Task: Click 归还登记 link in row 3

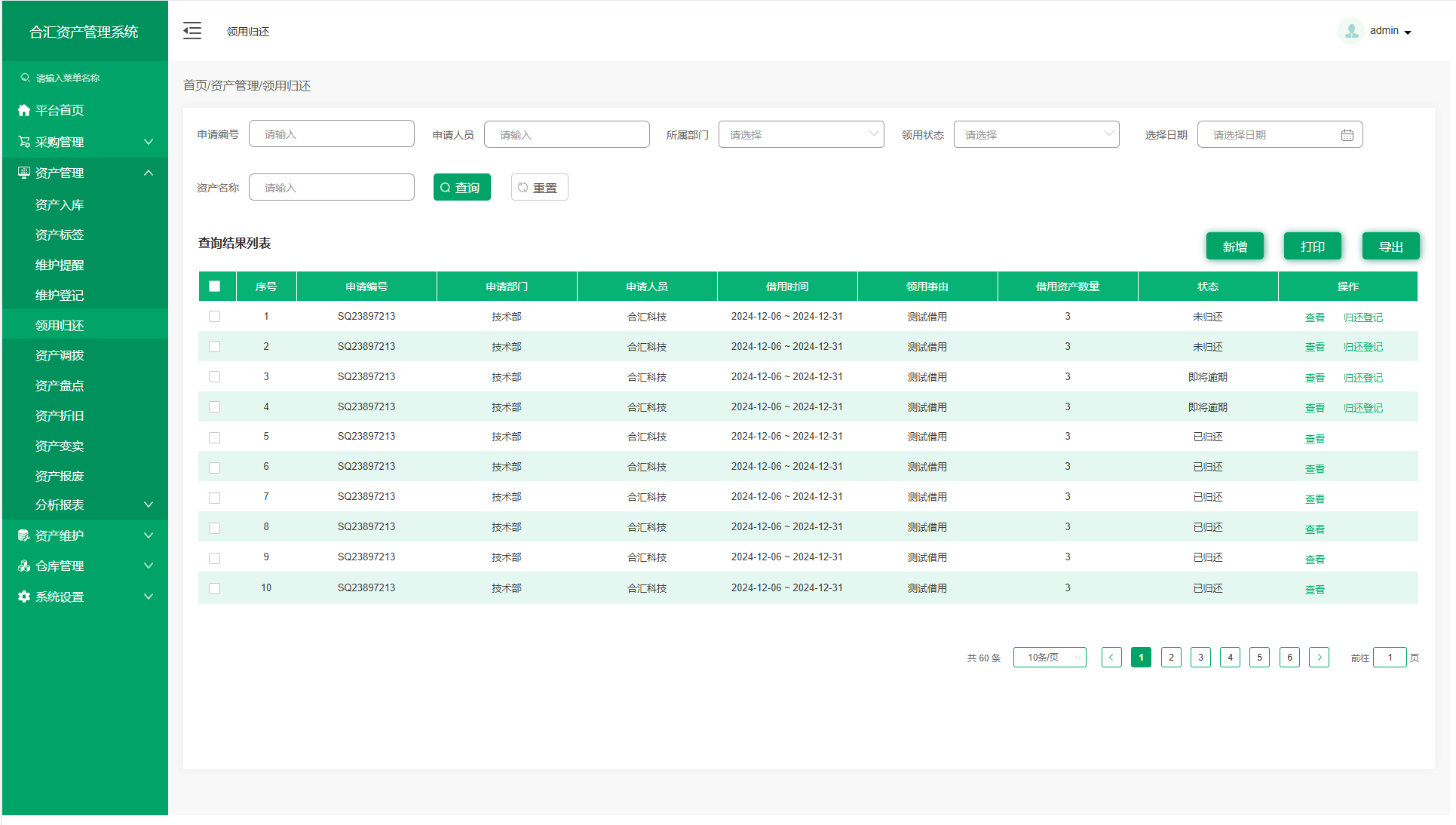Action: pyautogui.click(x=1363, y=378)
